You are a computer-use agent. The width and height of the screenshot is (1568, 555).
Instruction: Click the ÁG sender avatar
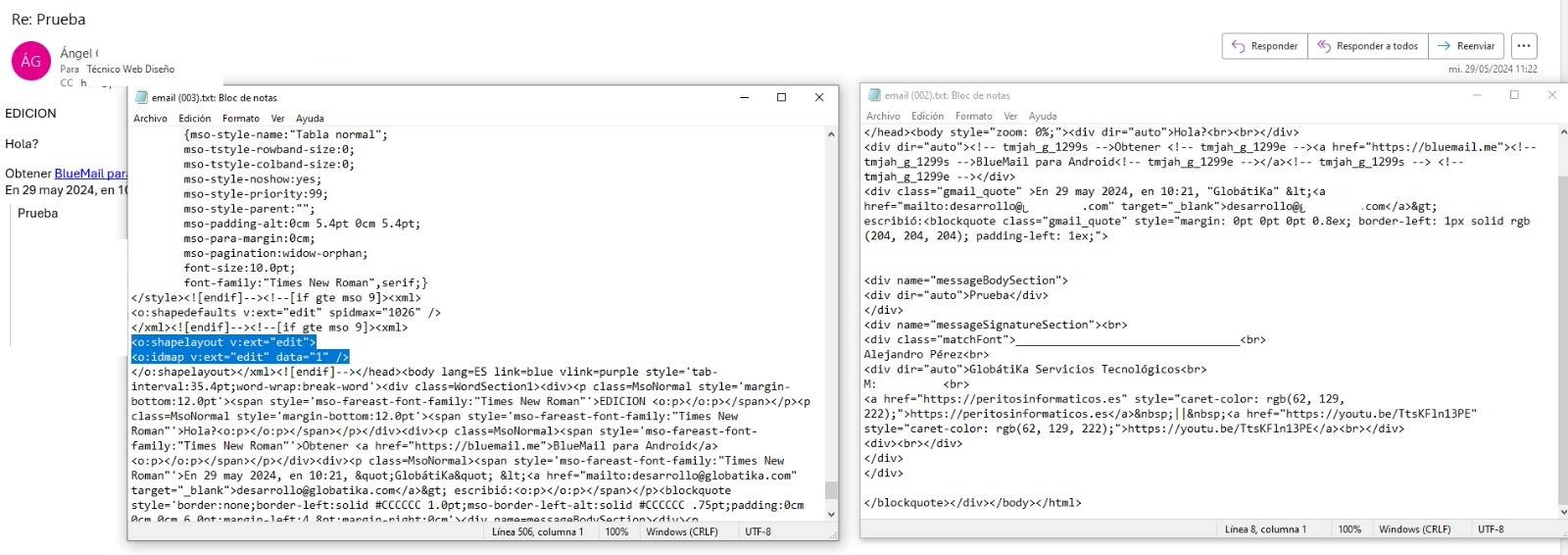pyautogui.click(x=30, y=61)
